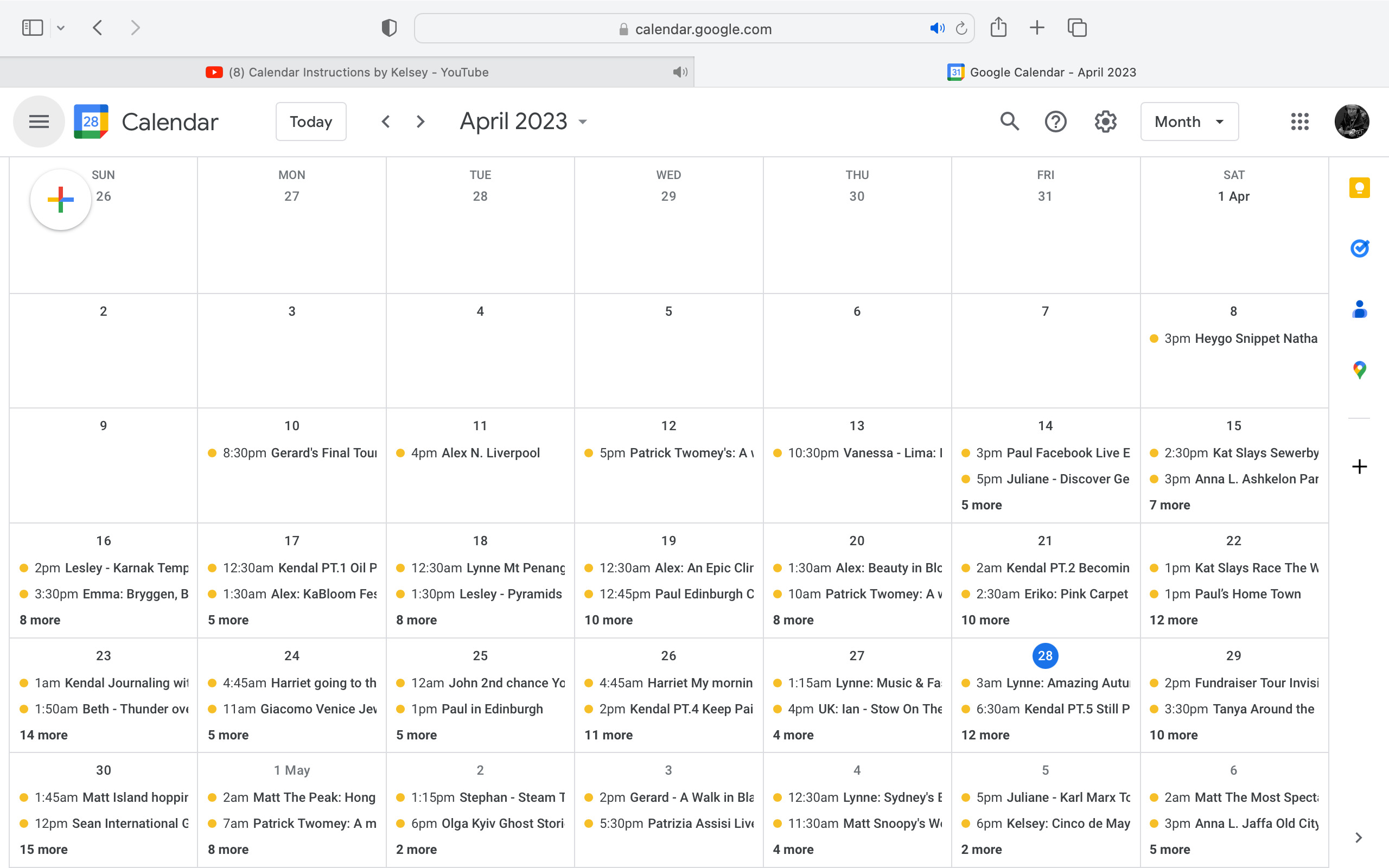Select the Google Calendar April 2023 tab
The height and width of the screenshot is (868, 1389).
[1041, 72]
